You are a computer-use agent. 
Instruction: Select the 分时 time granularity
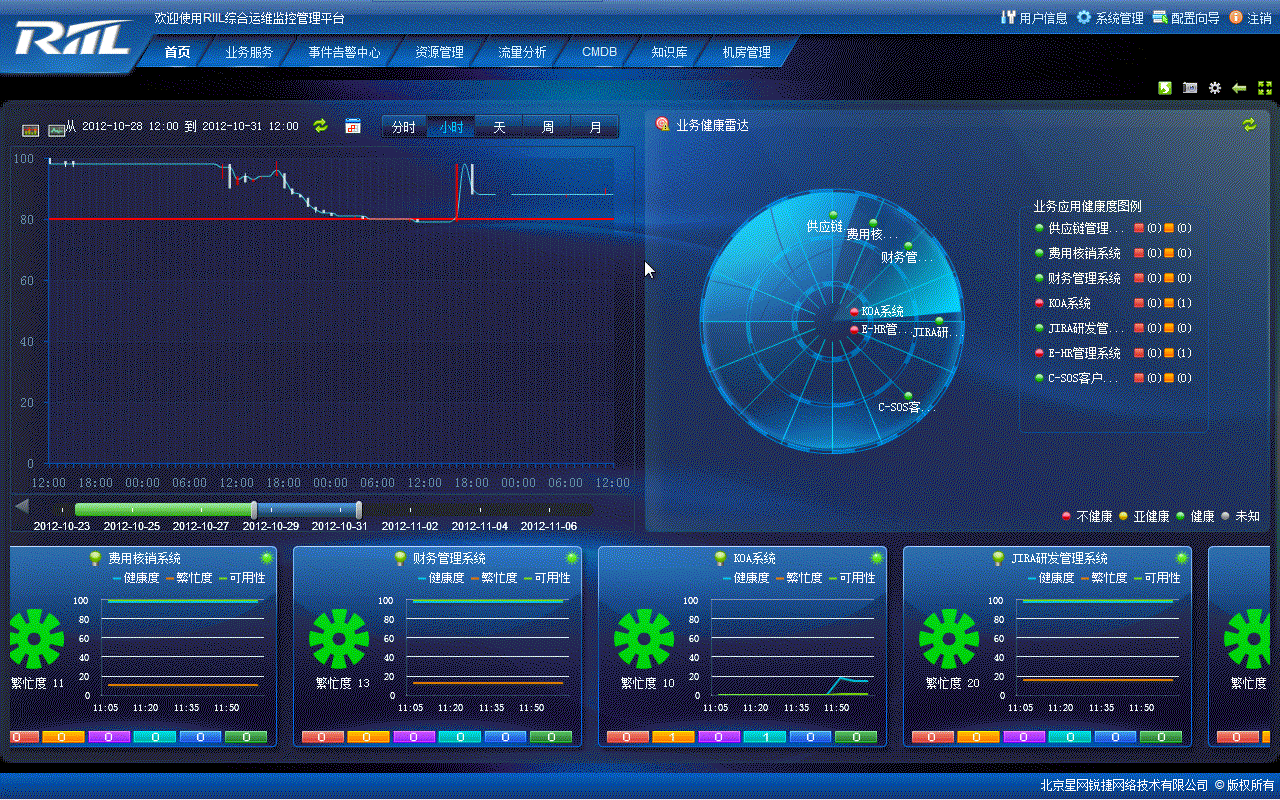(x=404, y=127)
